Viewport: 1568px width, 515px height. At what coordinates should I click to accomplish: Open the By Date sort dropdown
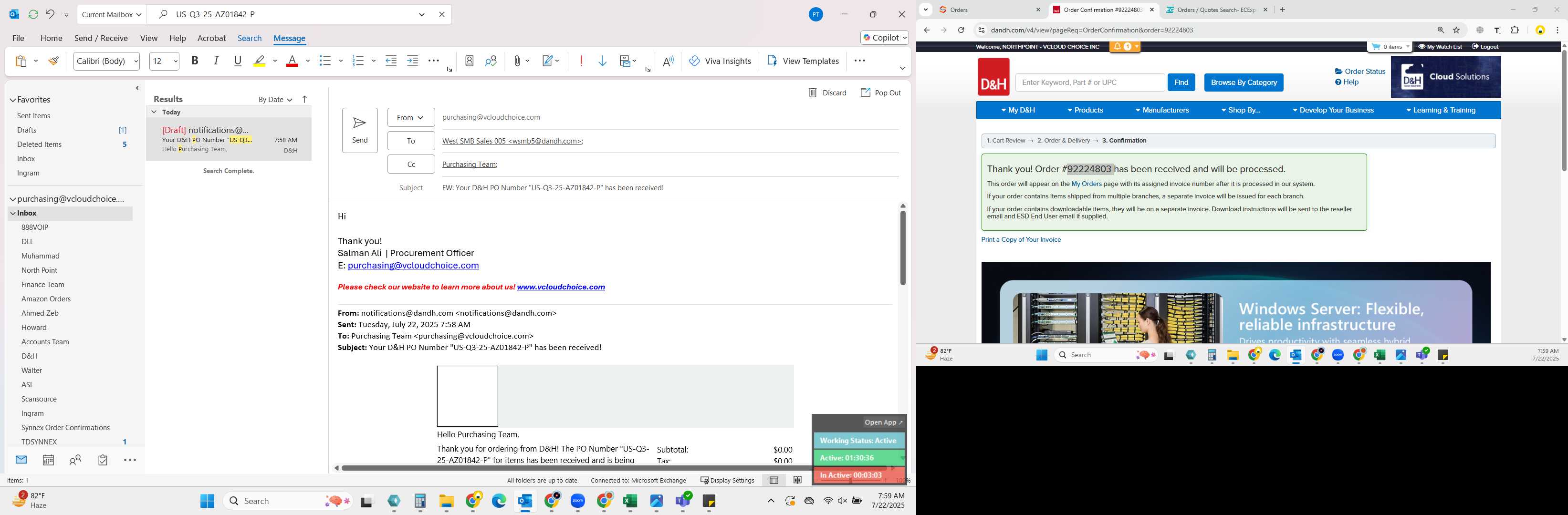coord(275,100)
